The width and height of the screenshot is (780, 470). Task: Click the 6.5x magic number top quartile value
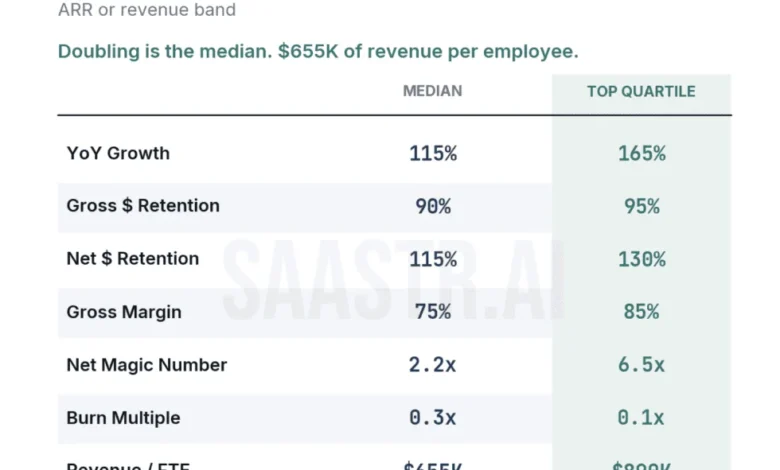tap(641, 365)
